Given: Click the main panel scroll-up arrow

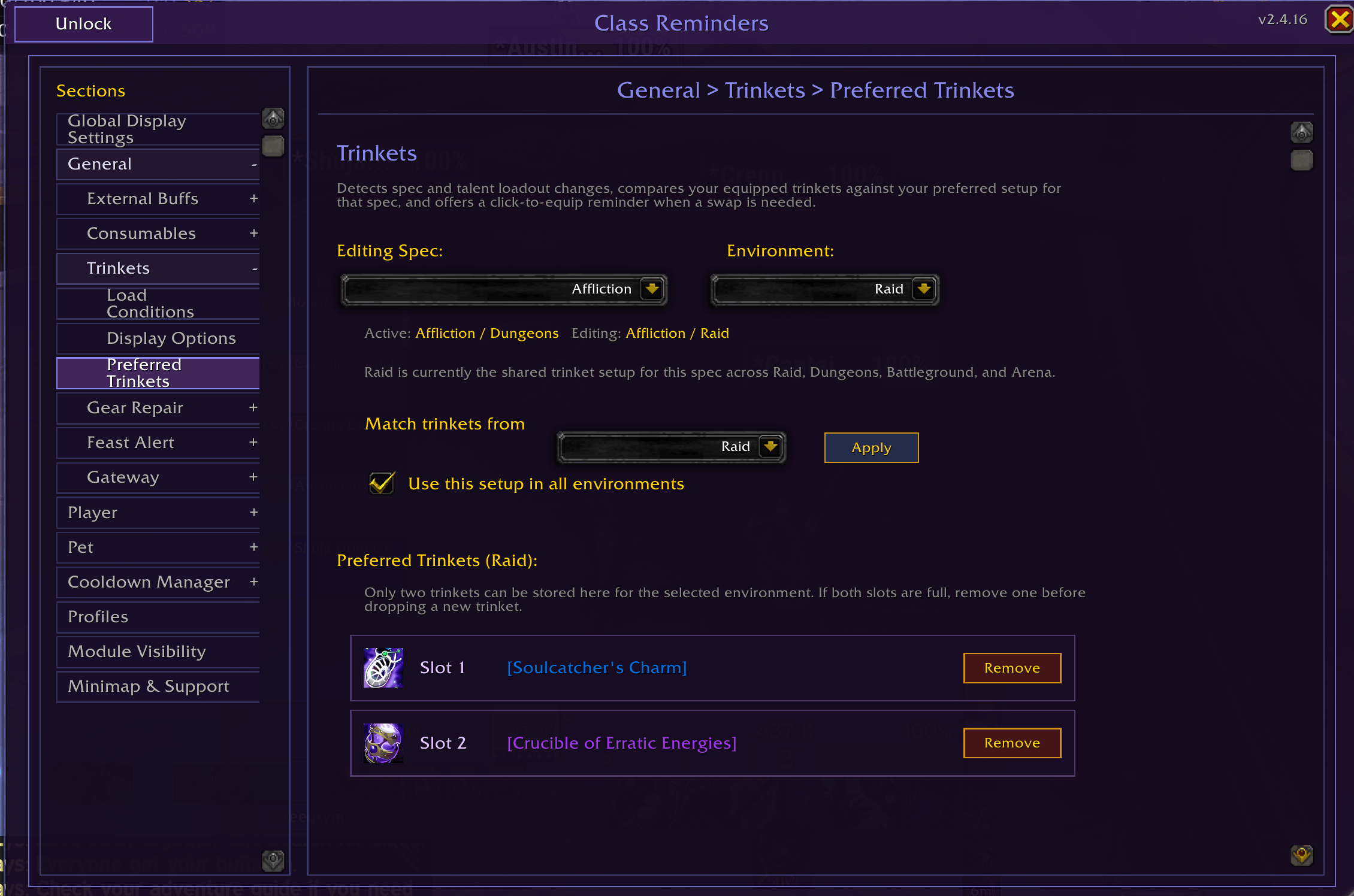Looking at the screenshot, I should pos(1302,132).
